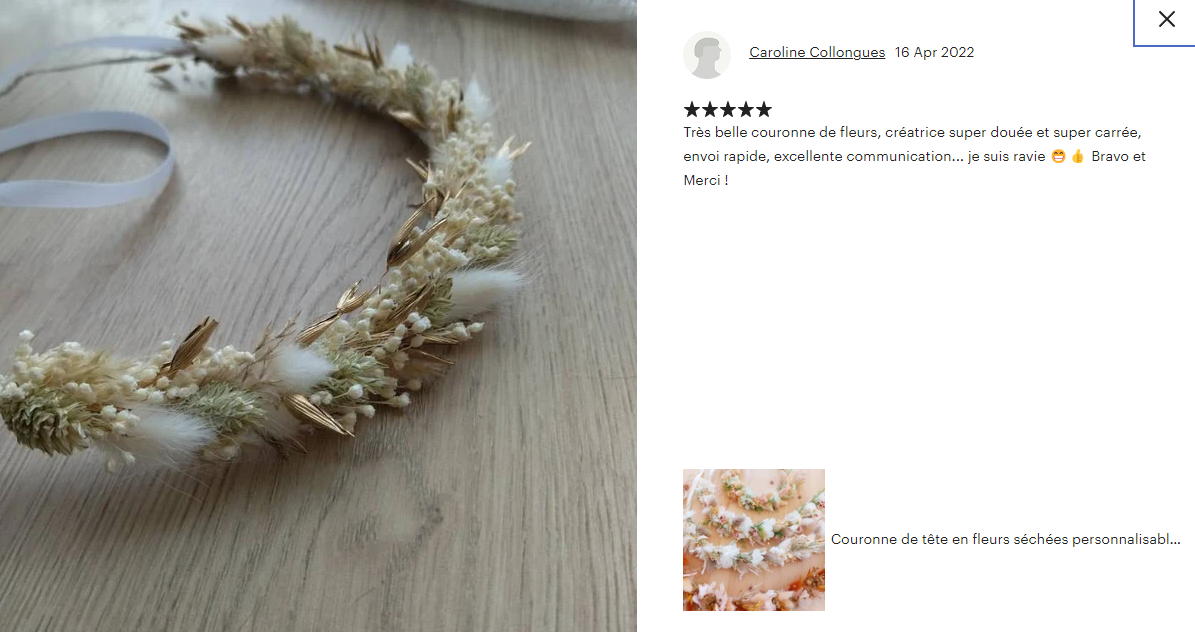This screenshot has width=1195, height=632.
Task: Open the 'Couronne de tête en fleurs séchées' listing link
Action: [1005, 539]
